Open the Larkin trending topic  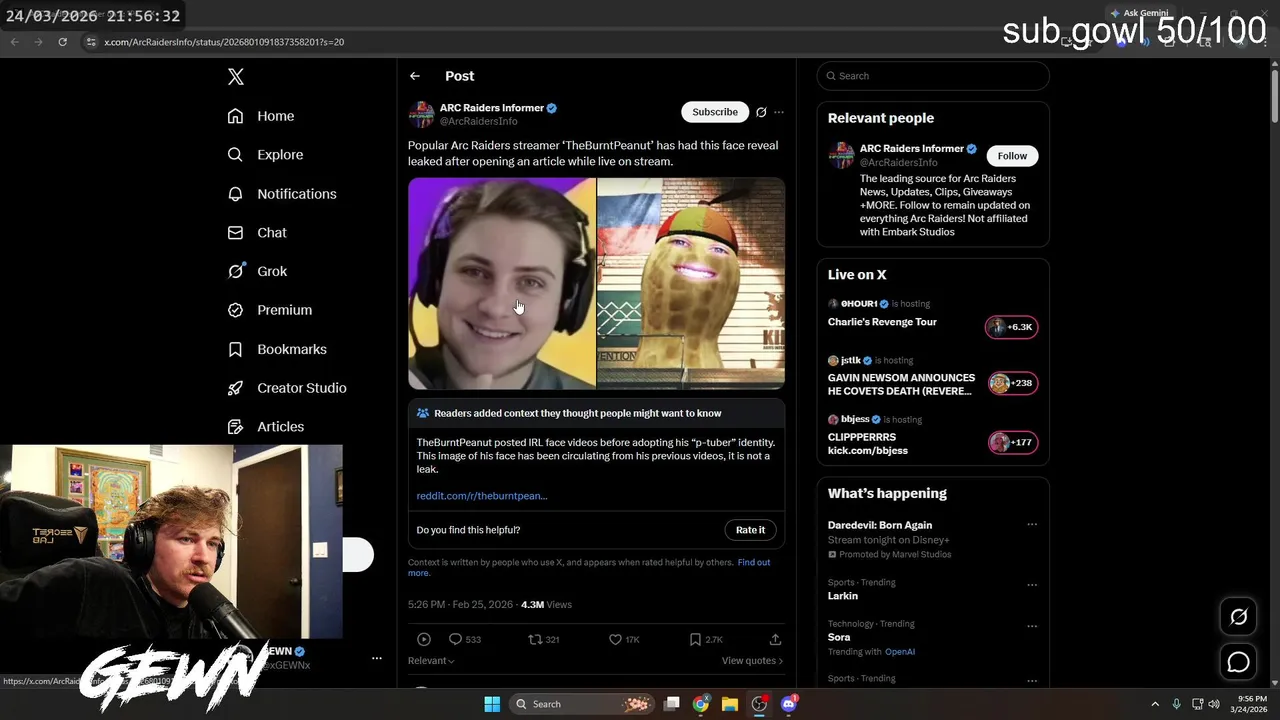[843, 596]
